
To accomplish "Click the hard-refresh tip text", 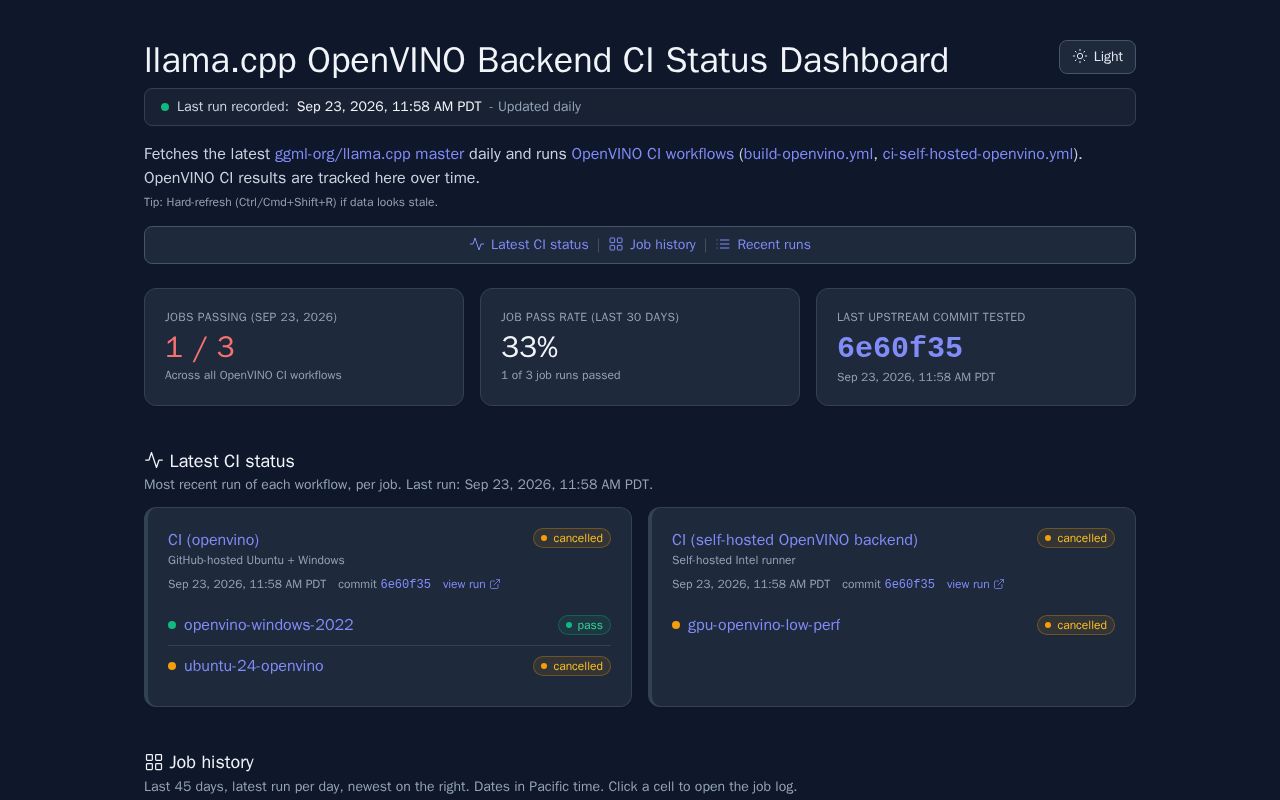I will tap(291, 202).
